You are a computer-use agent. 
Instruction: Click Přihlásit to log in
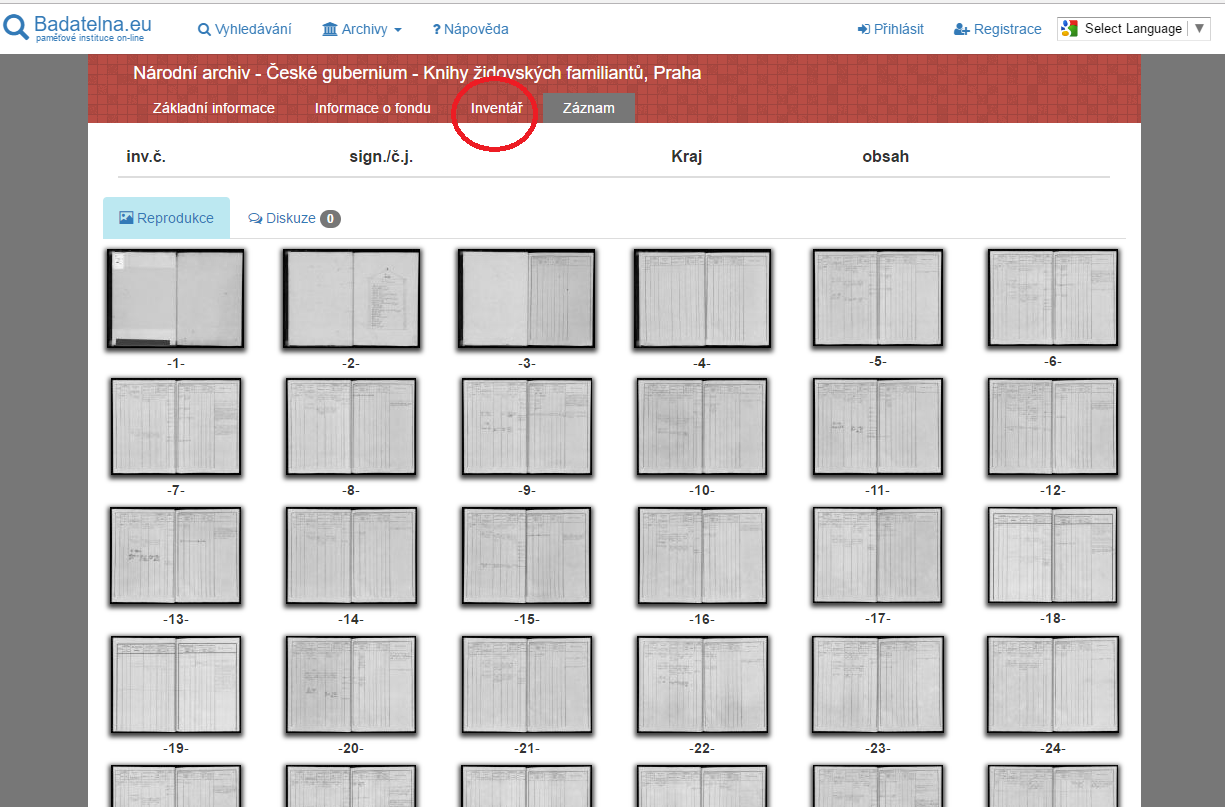click(x=890, y=30)
